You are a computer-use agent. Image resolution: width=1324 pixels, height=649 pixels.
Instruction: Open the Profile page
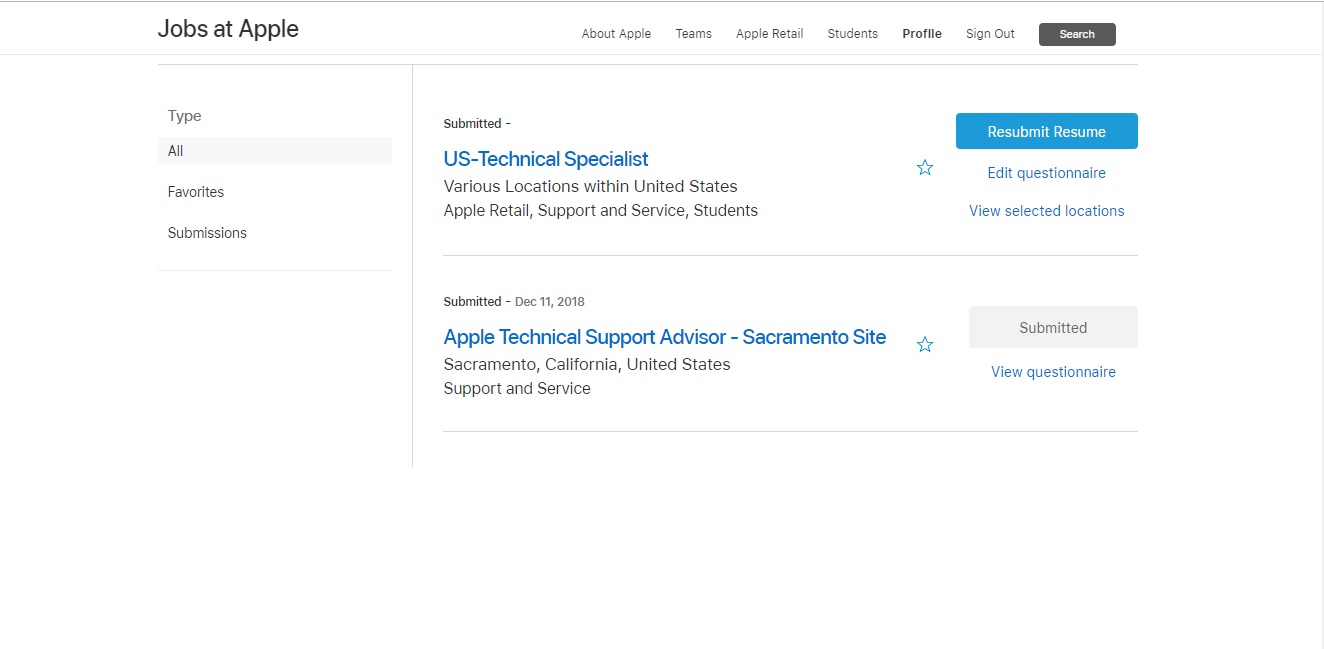tap(921, 34)
